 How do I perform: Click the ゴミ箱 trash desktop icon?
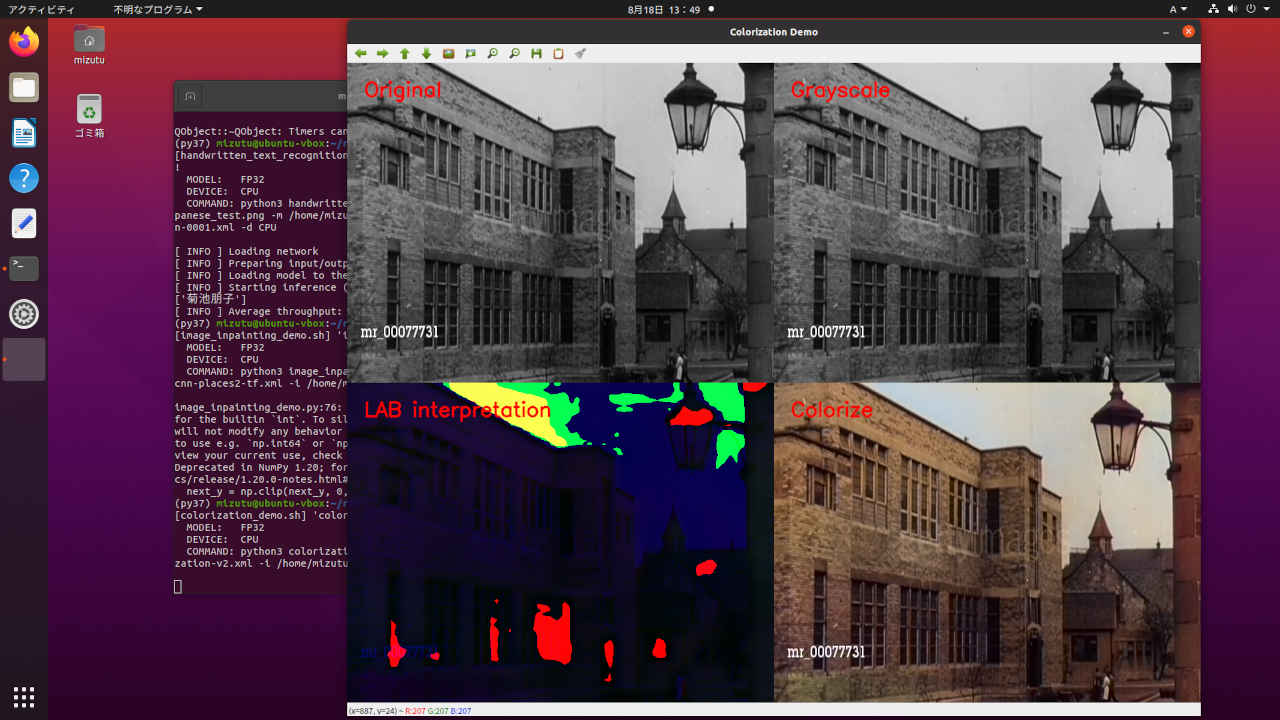coord(89,110)
